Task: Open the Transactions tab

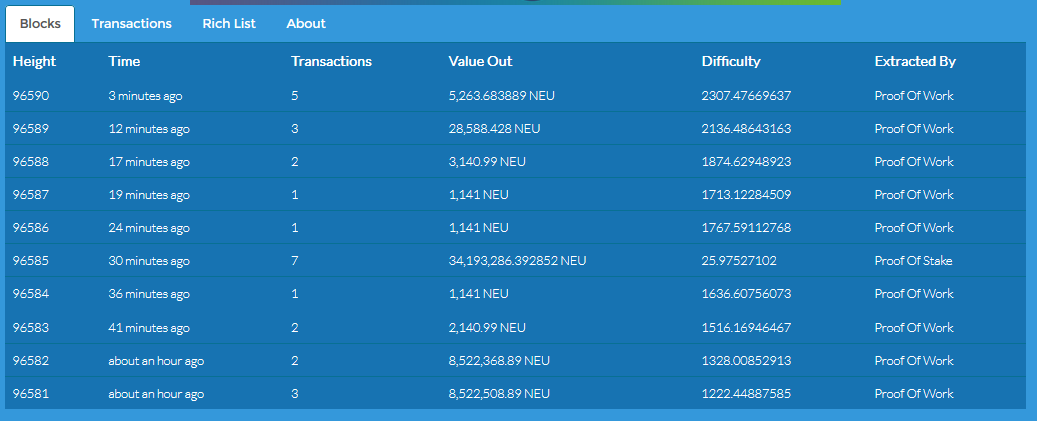Action: pos(132,24)
